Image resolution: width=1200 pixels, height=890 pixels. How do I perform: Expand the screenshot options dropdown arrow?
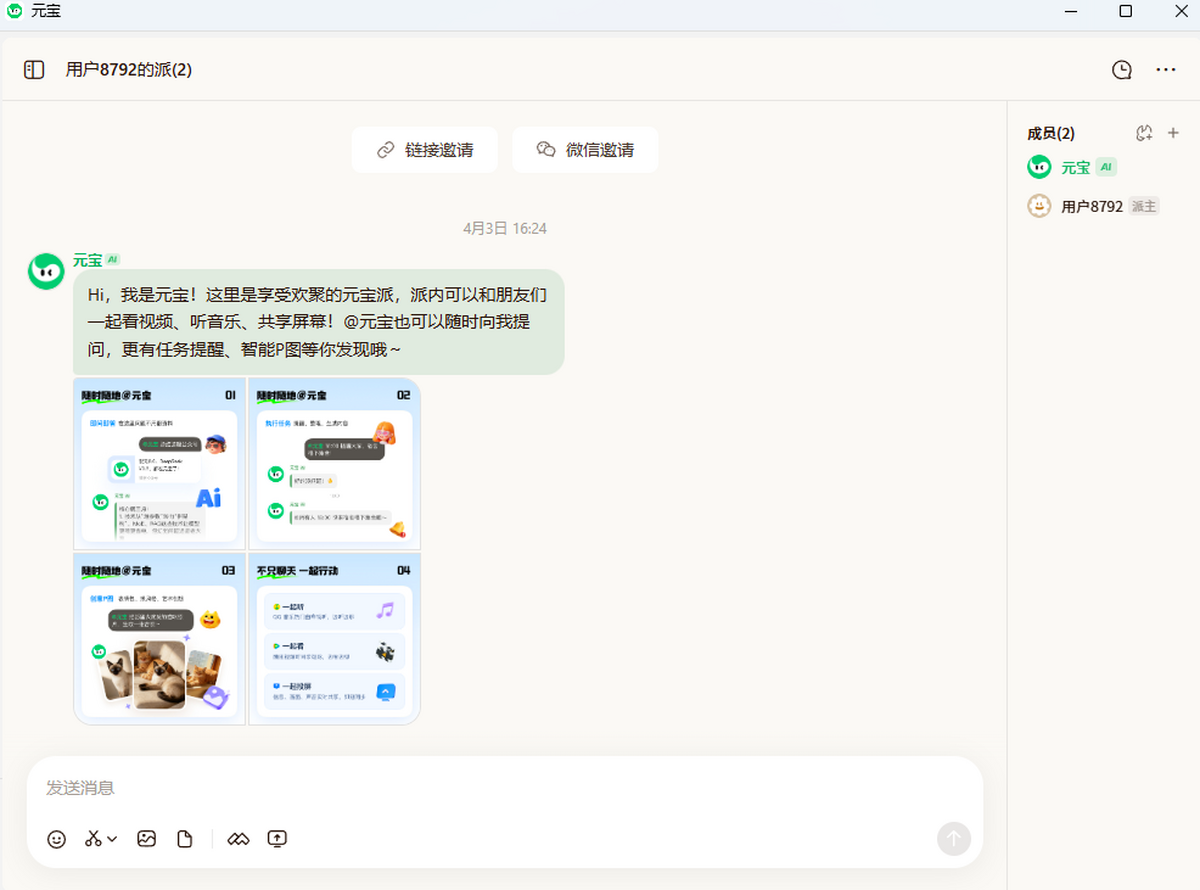pos(112,839)
